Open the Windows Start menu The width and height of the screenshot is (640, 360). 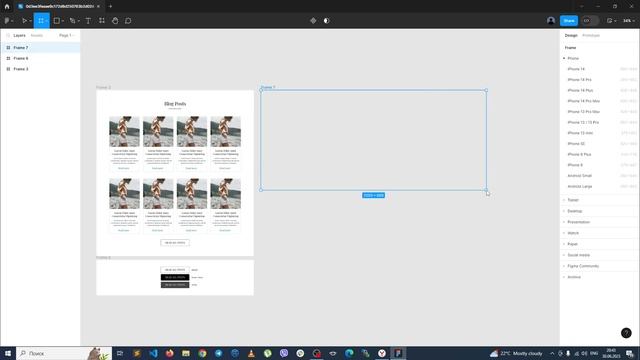click(x=8, y=353)
